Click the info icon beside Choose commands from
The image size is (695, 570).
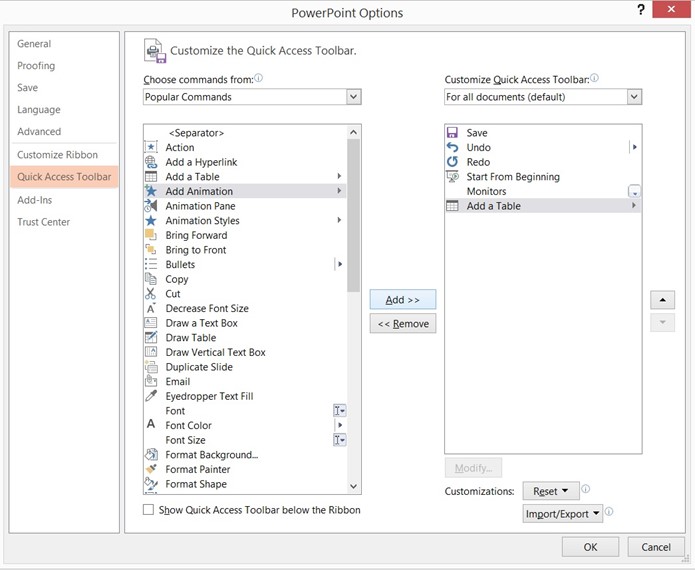click(258, 78)
